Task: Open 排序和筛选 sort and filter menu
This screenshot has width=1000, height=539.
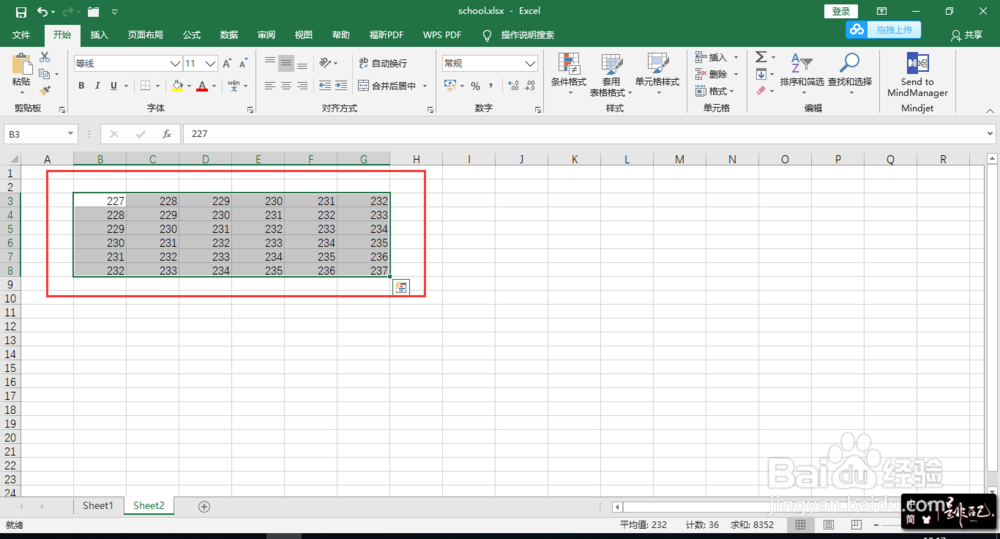Action: tap(802, 75)
